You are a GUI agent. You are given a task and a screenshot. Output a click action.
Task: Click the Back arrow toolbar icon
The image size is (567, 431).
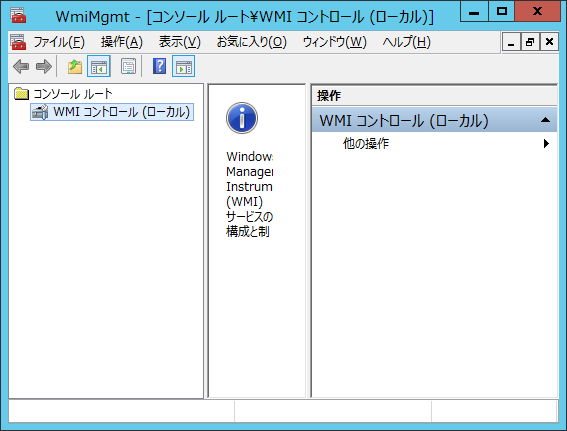[21, 67]
